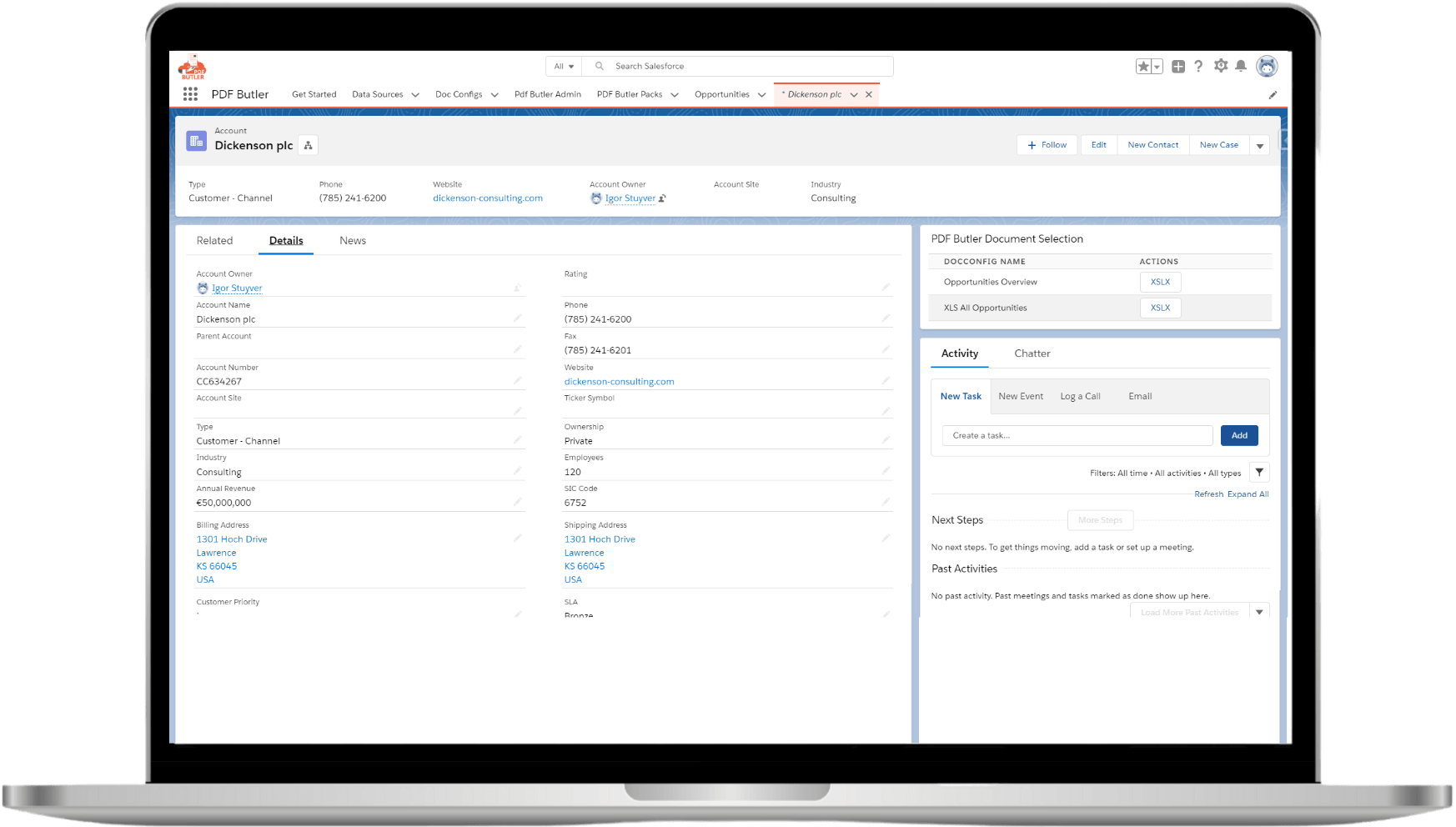
Task: Switch to the Related tab
Action: (214, 241)
